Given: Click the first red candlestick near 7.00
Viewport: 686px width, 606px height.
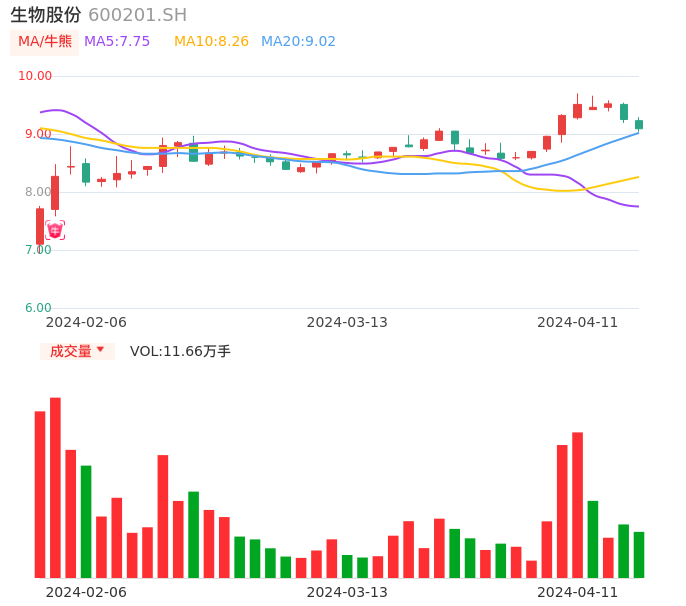Looking at the screenshot, I should point(40,226).
